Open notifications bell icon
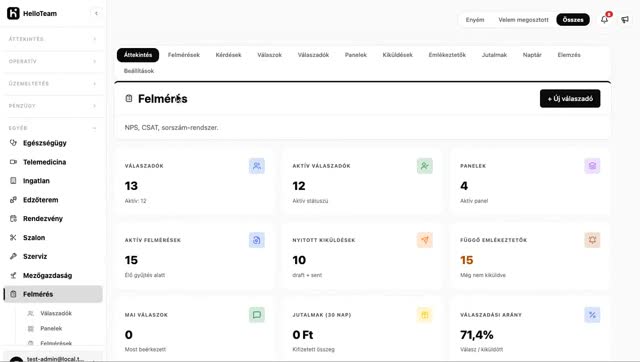640x362 pixels. 604,19
